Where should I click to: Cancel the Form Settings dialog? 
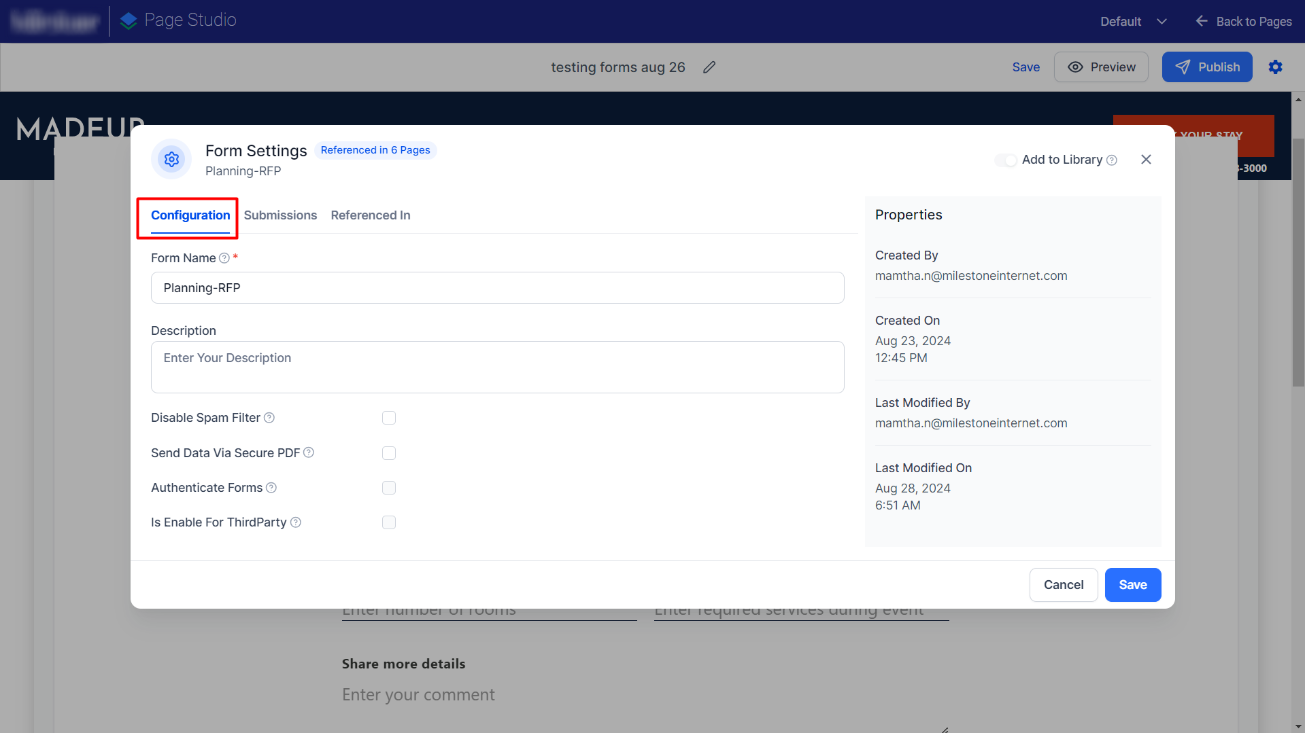pyautogui.click(x=1063, y=585)
